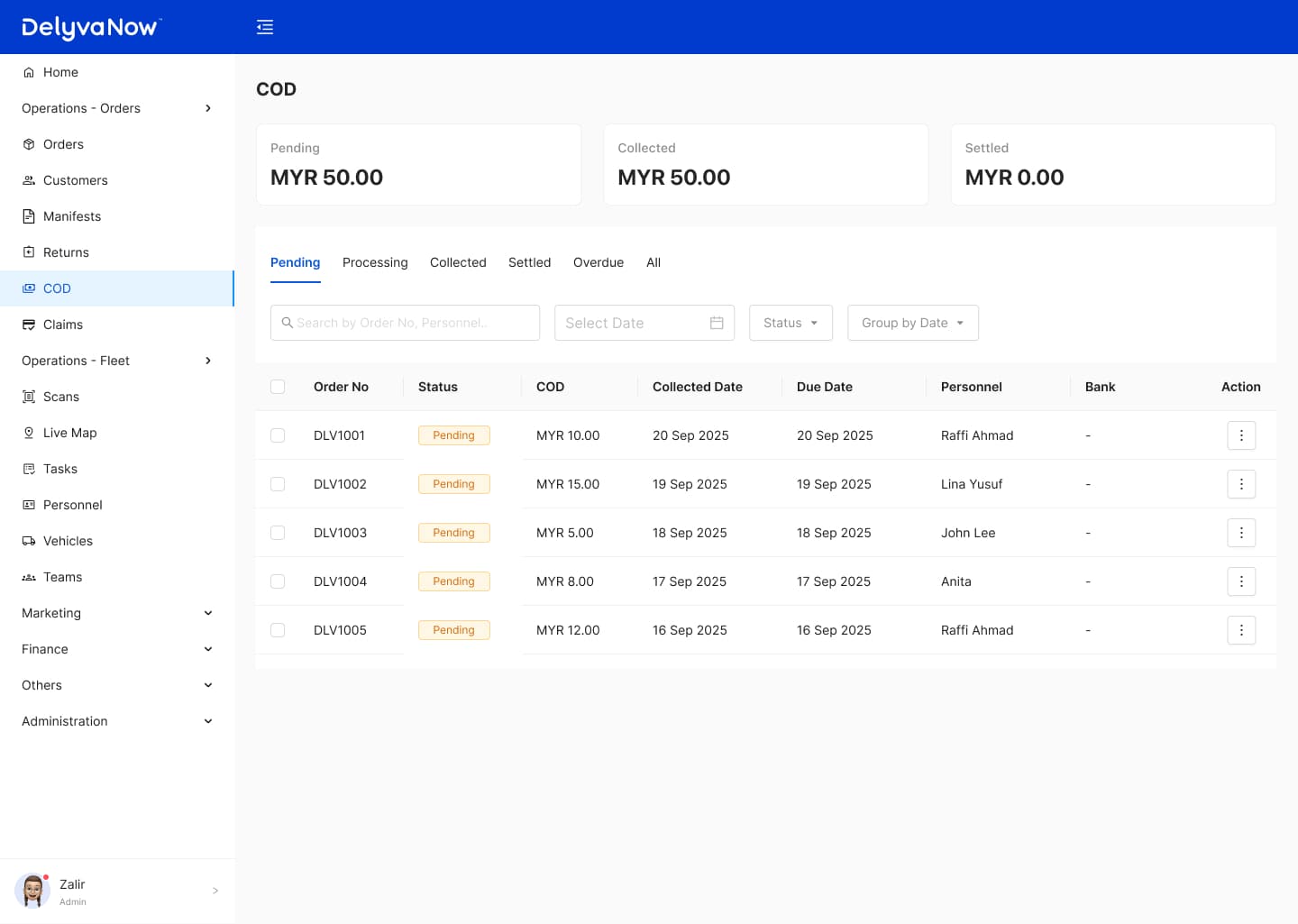This screenshot has height=924, width=1298.
Task: Click the Claims card icon
Action: coord(29,325)
